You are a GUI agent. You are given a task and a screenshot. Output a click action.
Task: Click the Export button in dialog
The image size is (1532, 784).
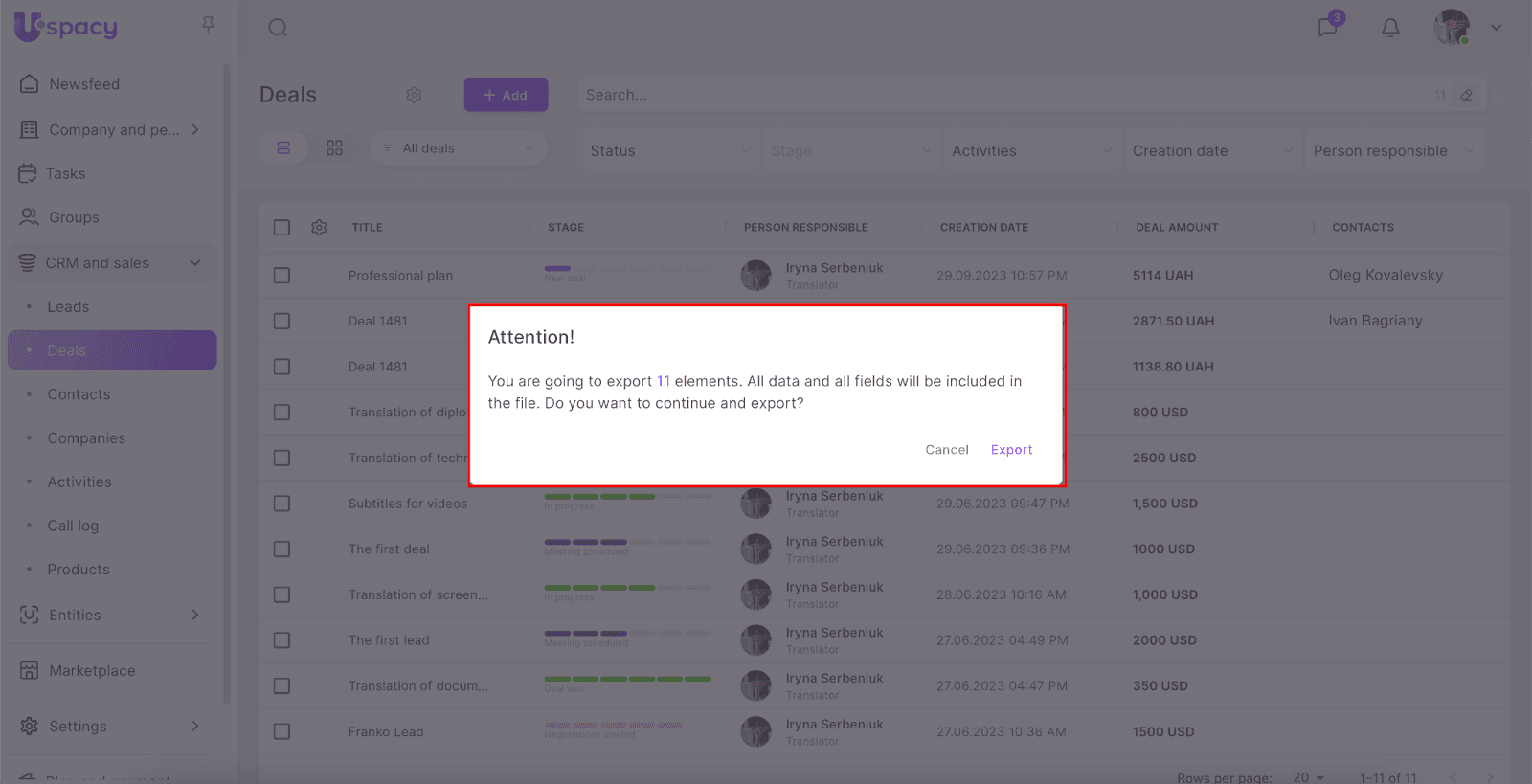click(1011, 450)
